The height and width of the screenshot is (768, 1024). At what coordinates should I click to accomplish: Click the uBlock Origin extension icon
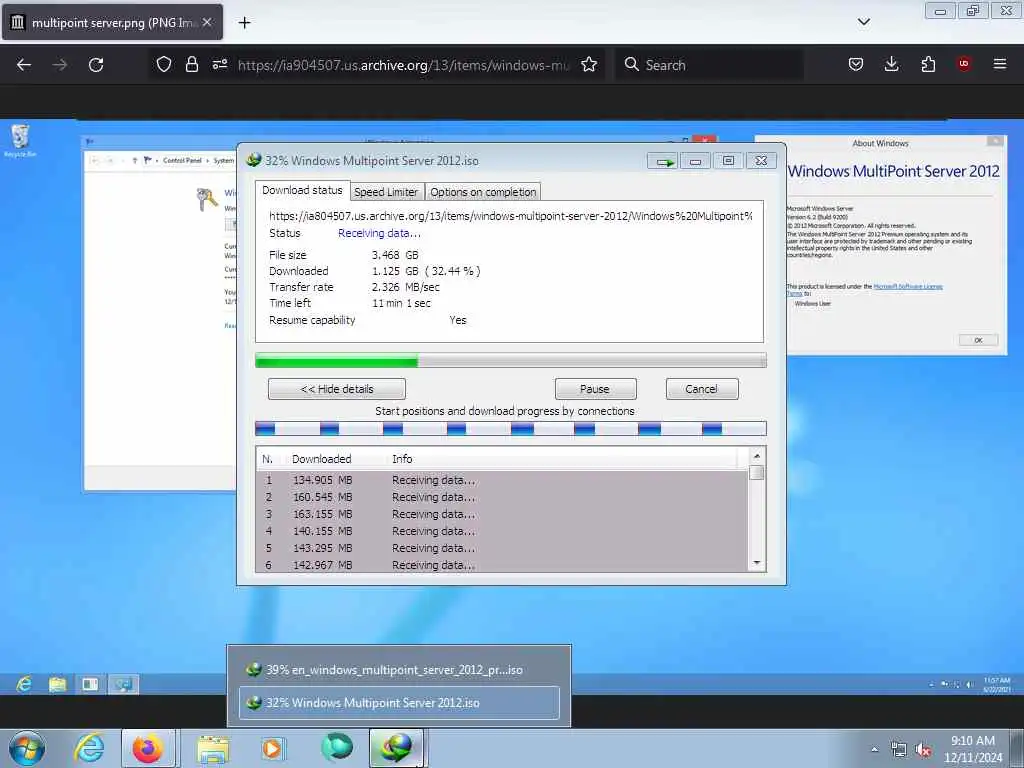[964, 64]
